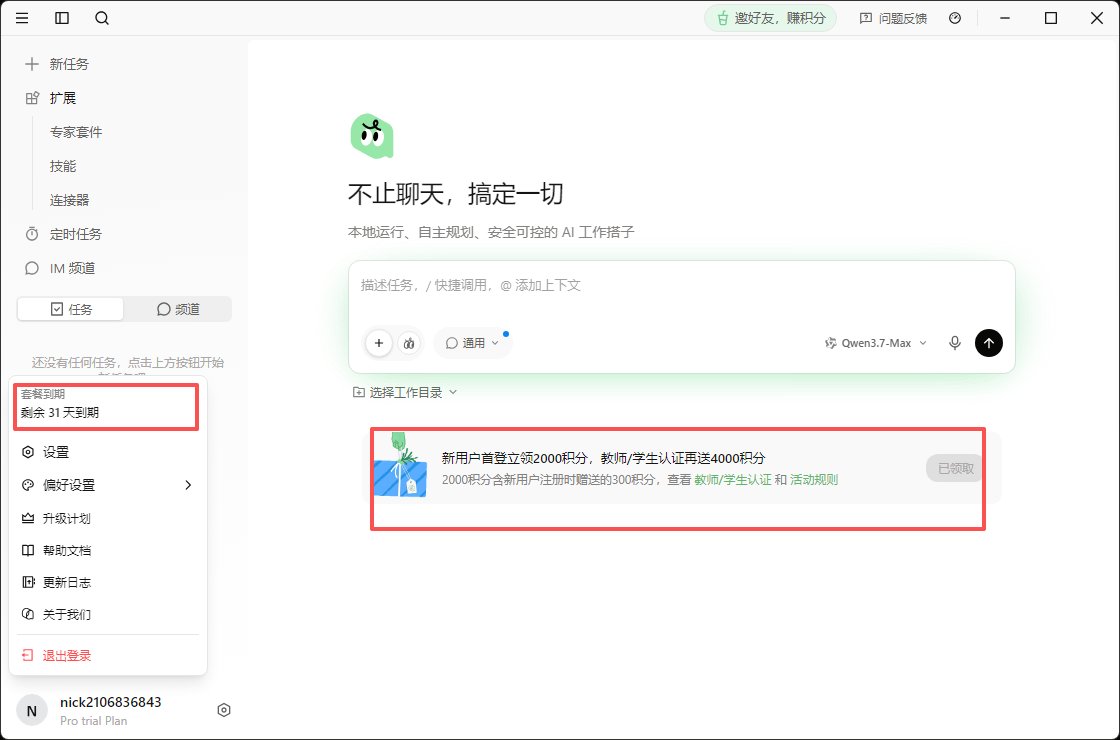Open 选择工作目录 directory dropdown
This screenshot has height=740, width=1120.
point(405,392)
